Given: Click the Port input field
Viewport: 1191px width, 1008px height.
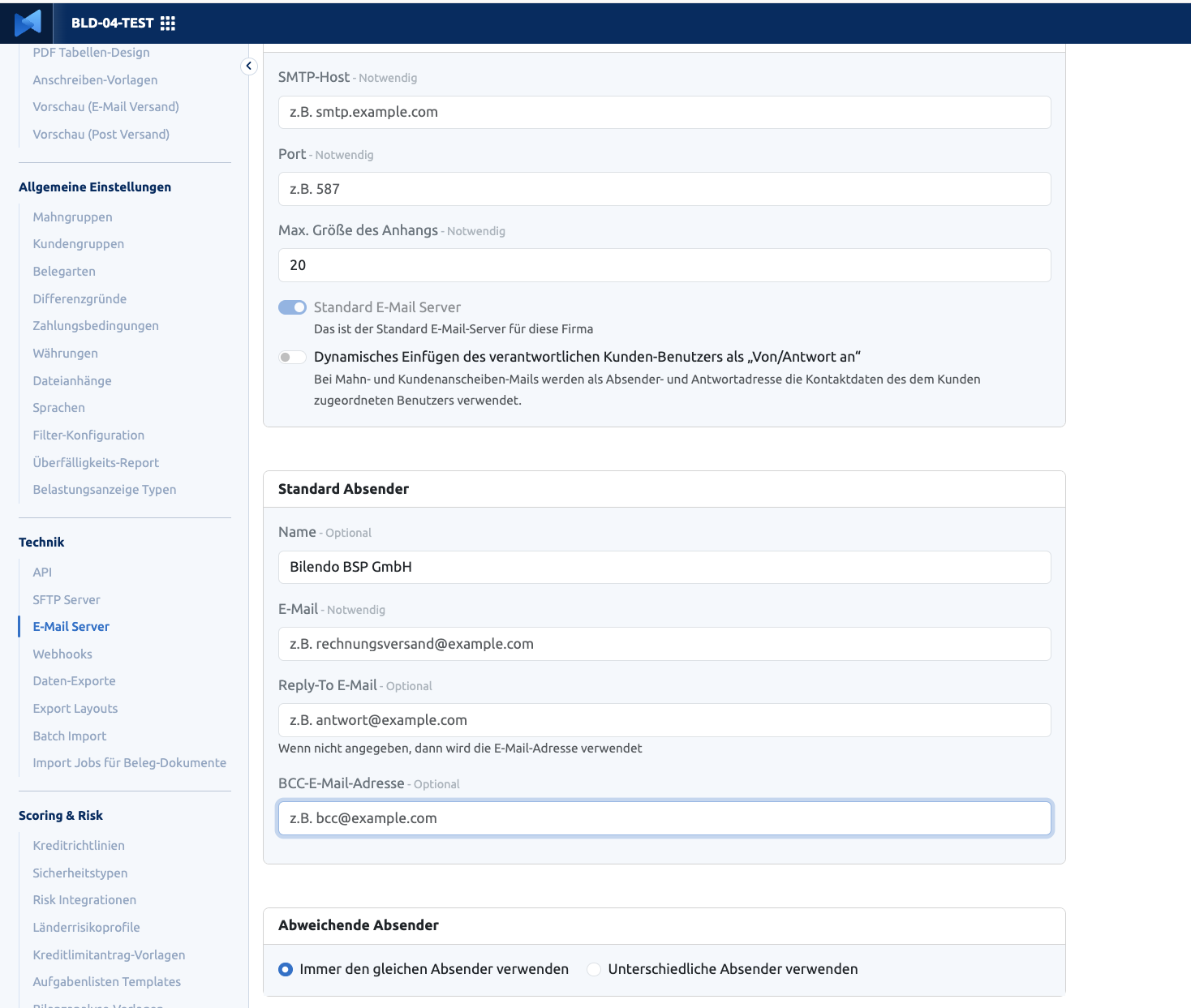Looking at the screenshot, I should (x=664, y=189).
